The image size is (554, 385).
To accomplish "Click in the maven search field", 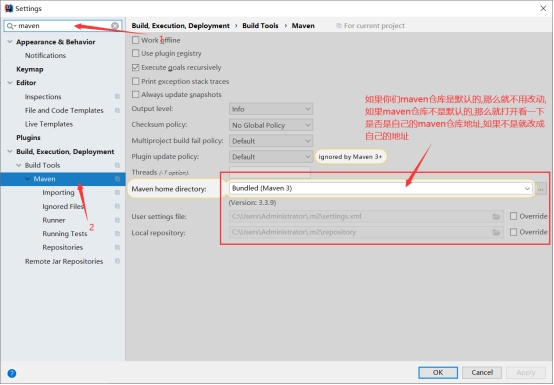I will click(64, 25).
